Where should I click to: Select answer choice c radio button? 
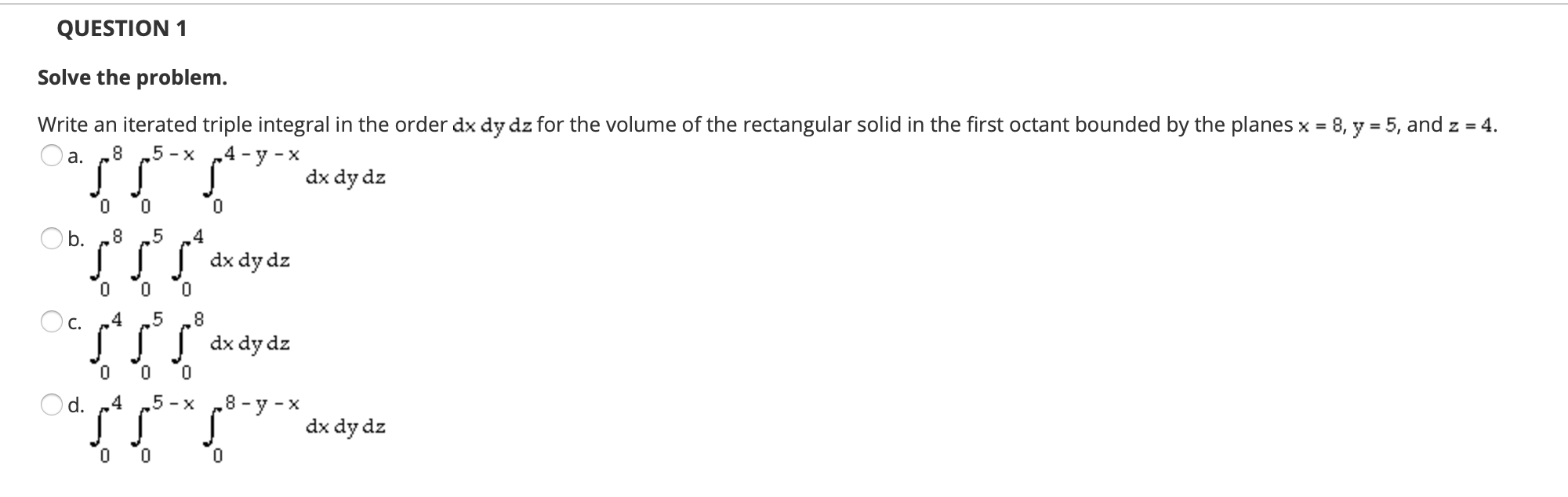click(x=50, y=321)
